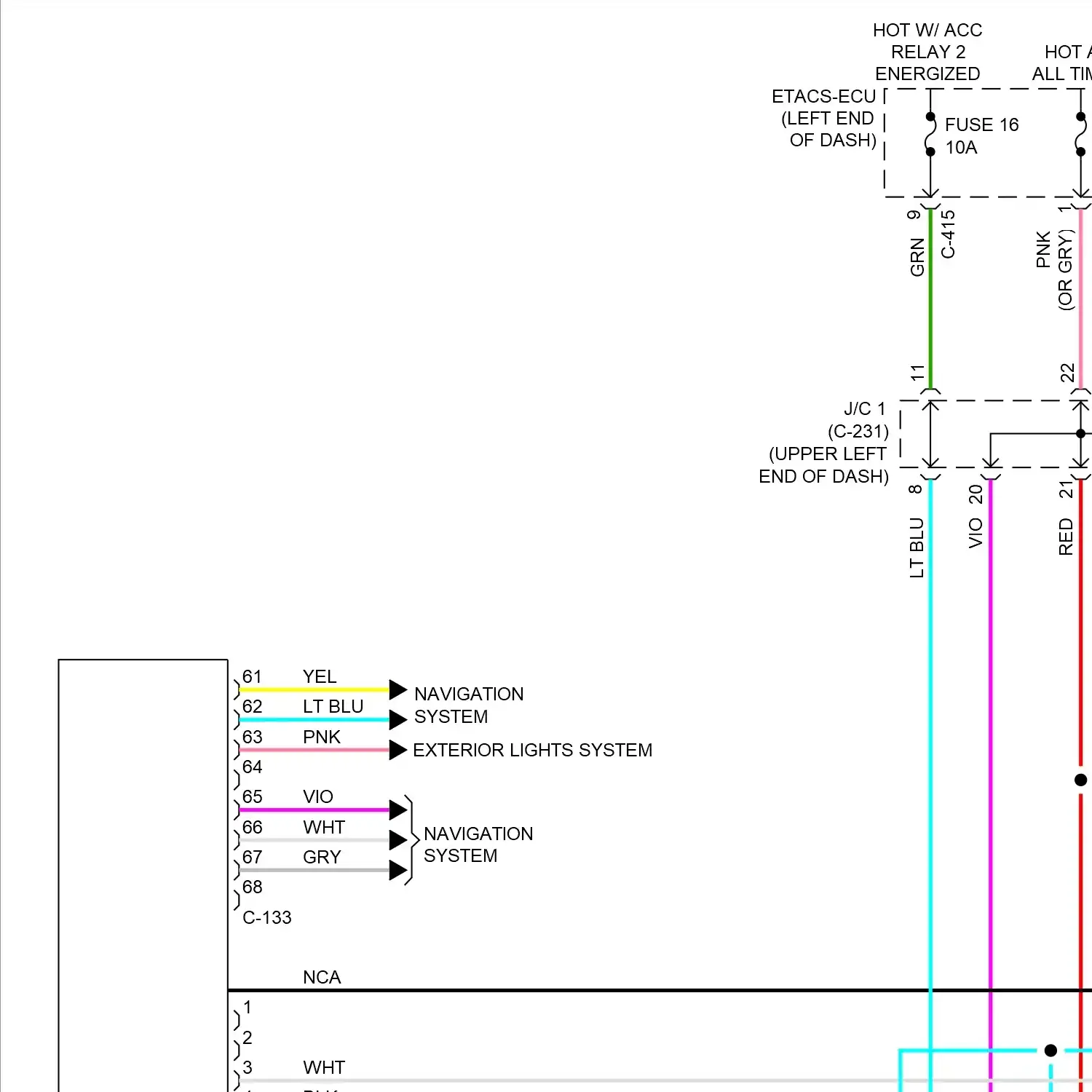Click EXTERIOR LIGHTS SYSTEM reference

click(532, 750)
